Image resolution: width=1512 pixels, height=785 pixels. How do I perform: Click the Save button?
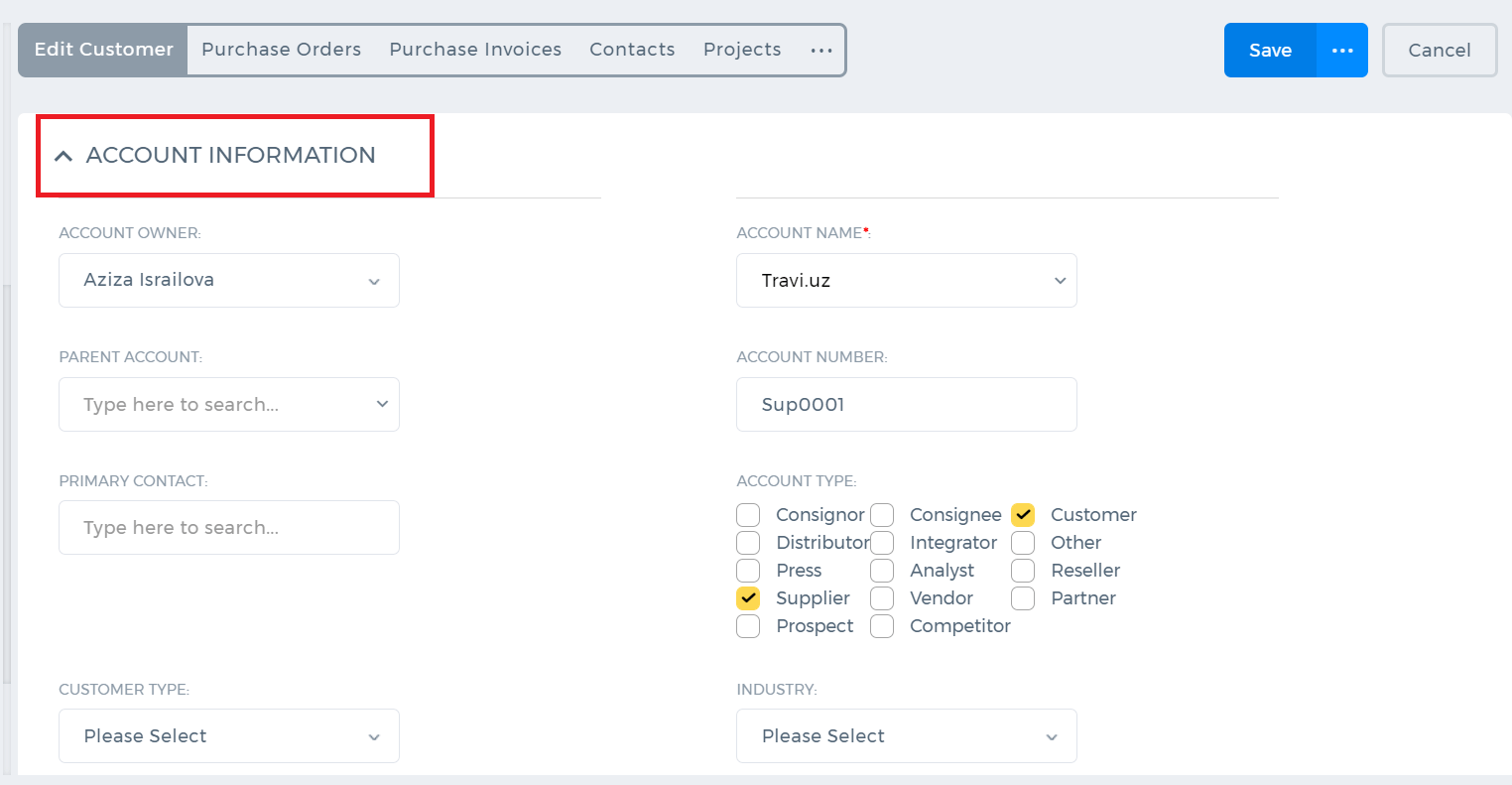pos(1270,51)
